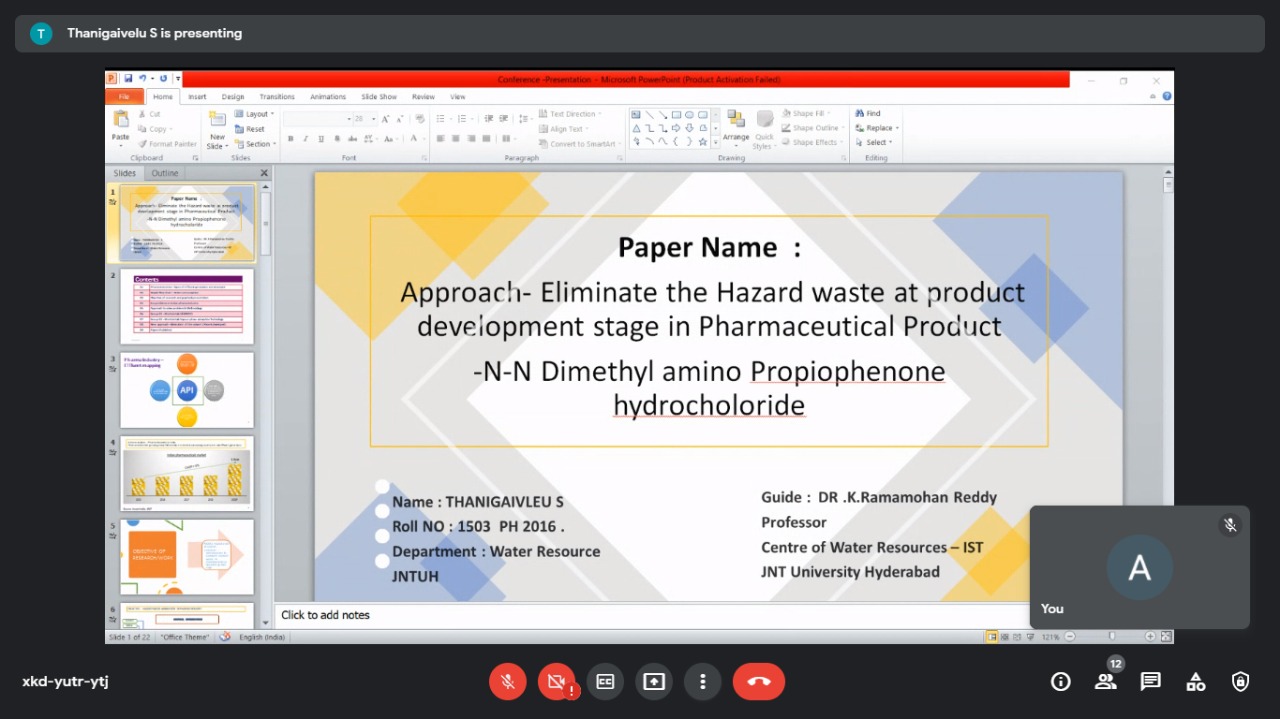
Task: Close the slides thumbnail pane
Action: coord(264,173)
